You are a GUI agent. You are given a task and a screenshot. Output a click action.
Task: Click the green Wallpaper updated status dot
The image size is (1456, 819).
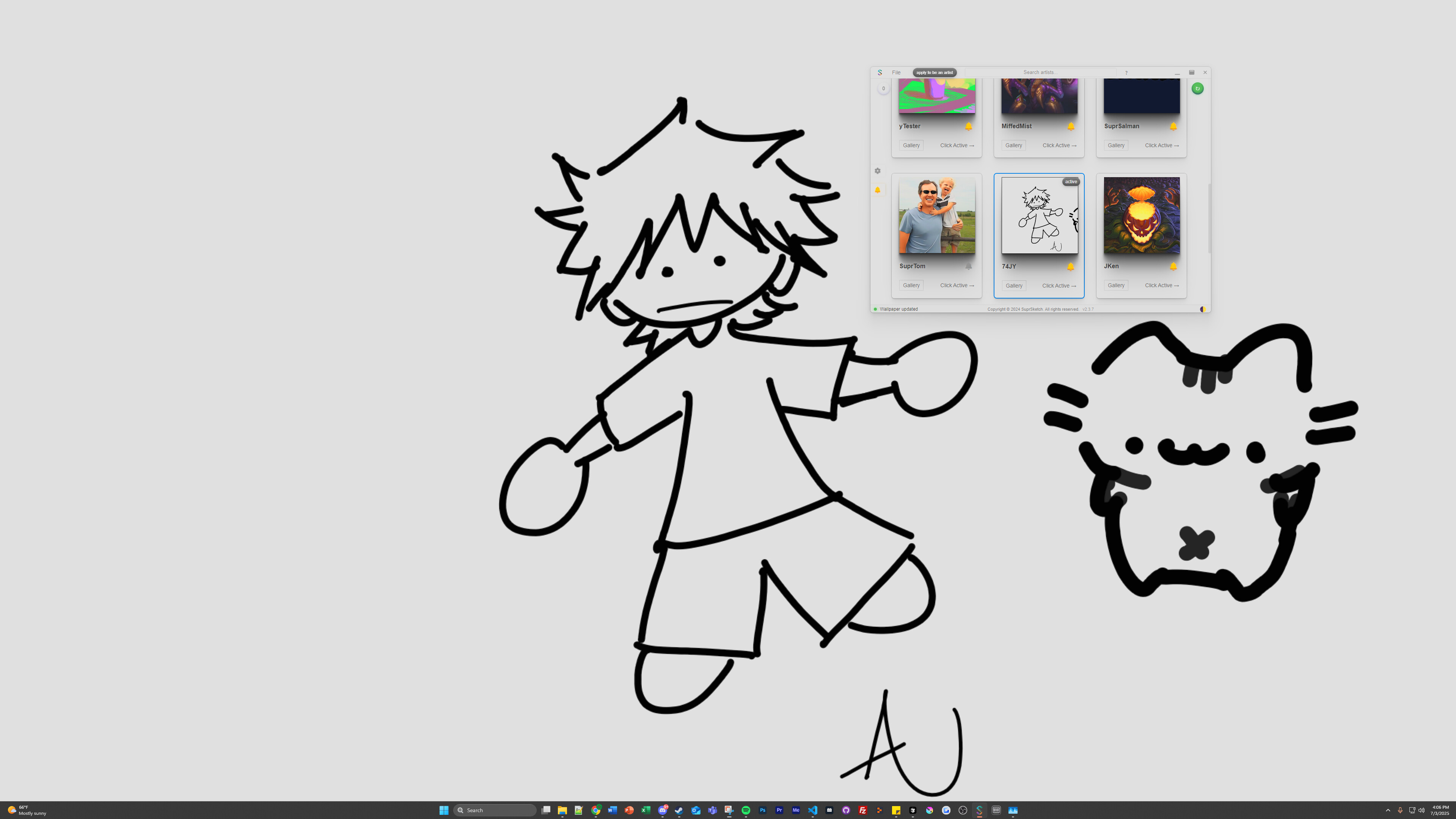click(x=875, y=309)
